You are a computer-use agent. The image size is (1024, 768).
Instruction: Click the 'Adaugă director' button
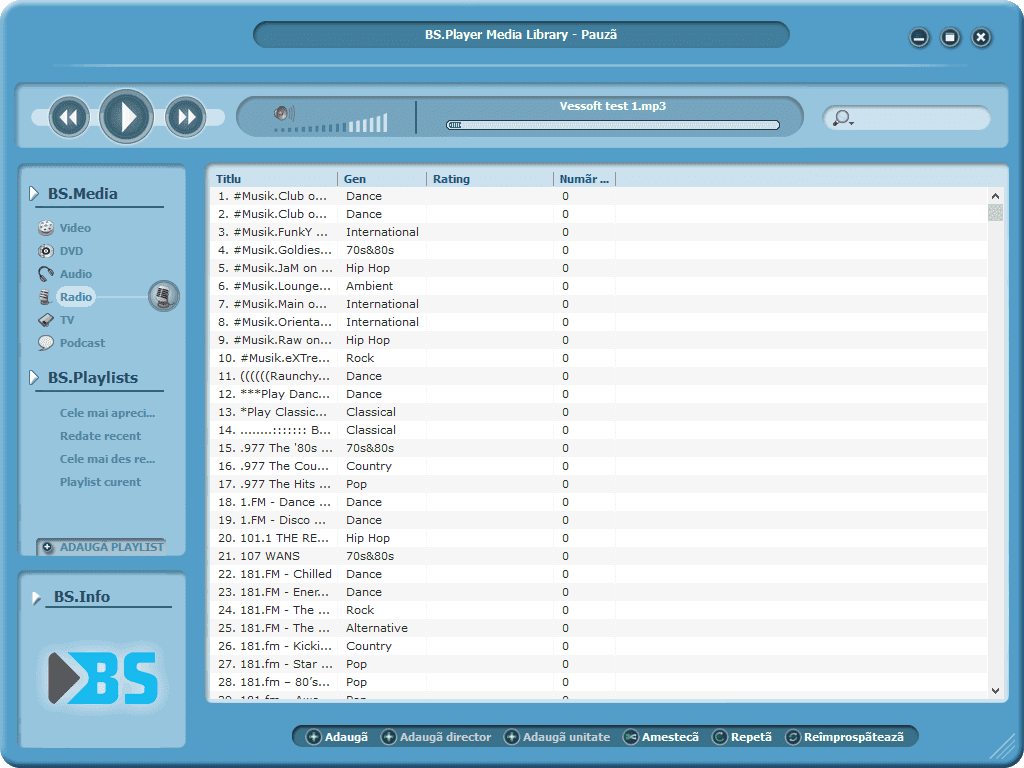pos(436,737)
